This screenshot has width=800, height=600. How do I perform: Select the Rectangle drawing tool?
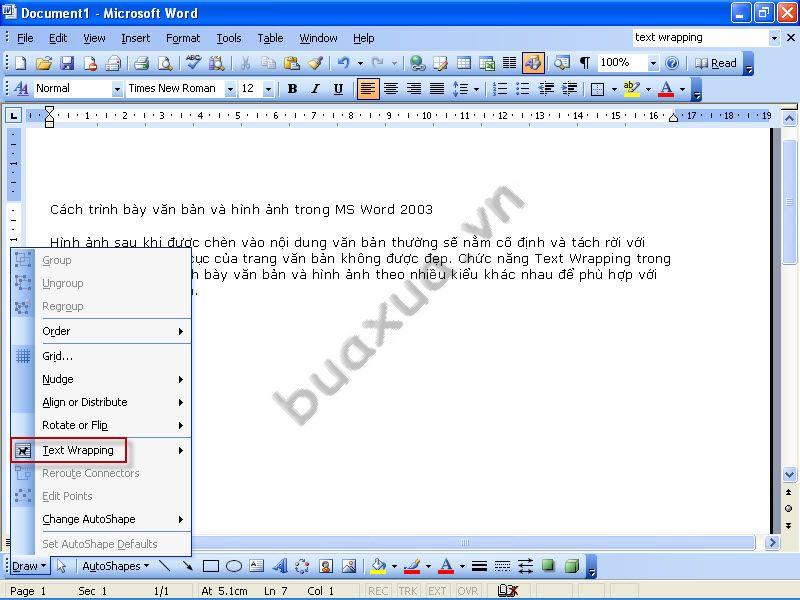tap(211, 566)
